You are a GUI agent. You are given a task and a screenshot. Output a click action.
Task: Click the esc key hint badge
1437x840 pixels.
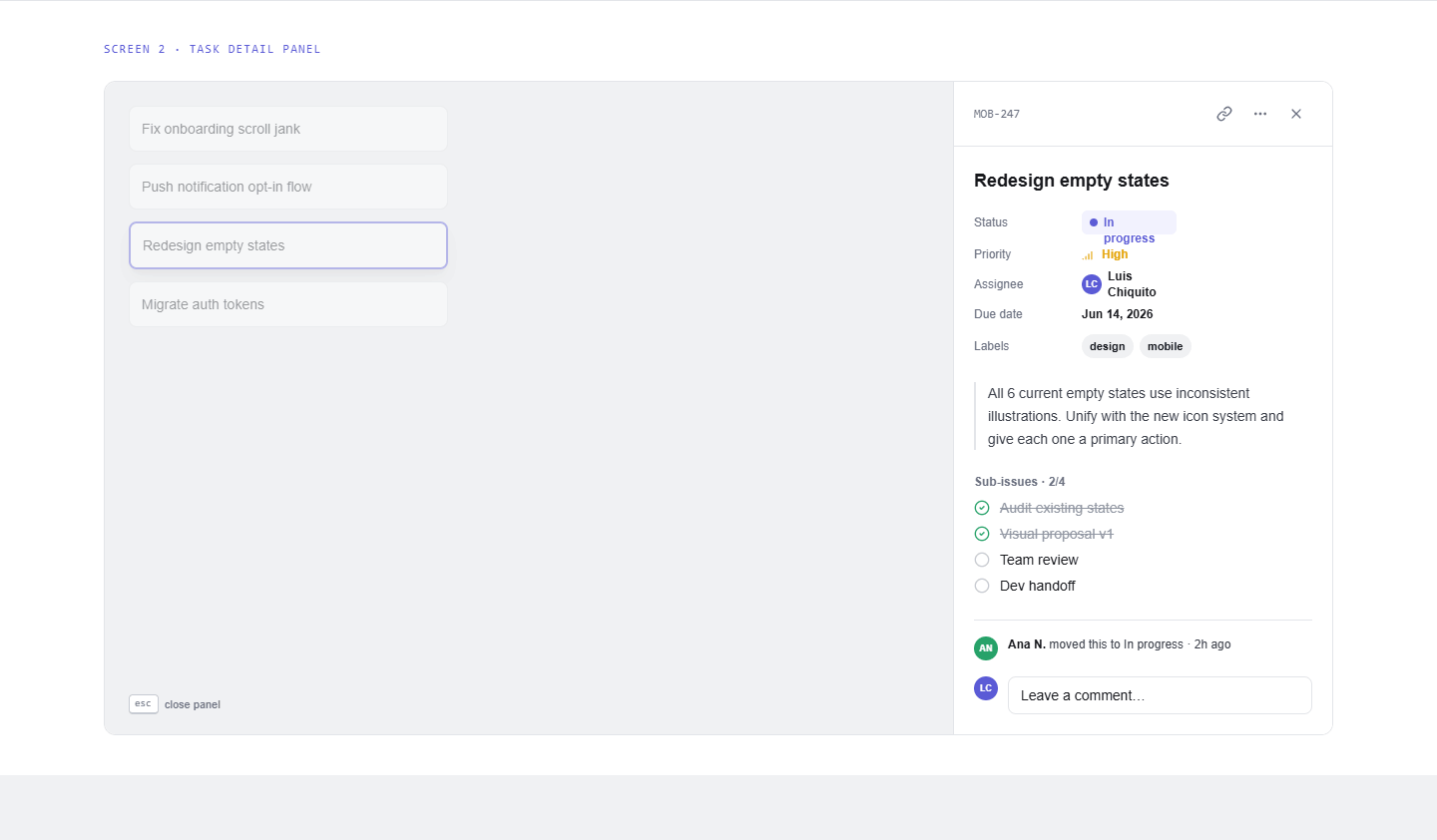144,704
